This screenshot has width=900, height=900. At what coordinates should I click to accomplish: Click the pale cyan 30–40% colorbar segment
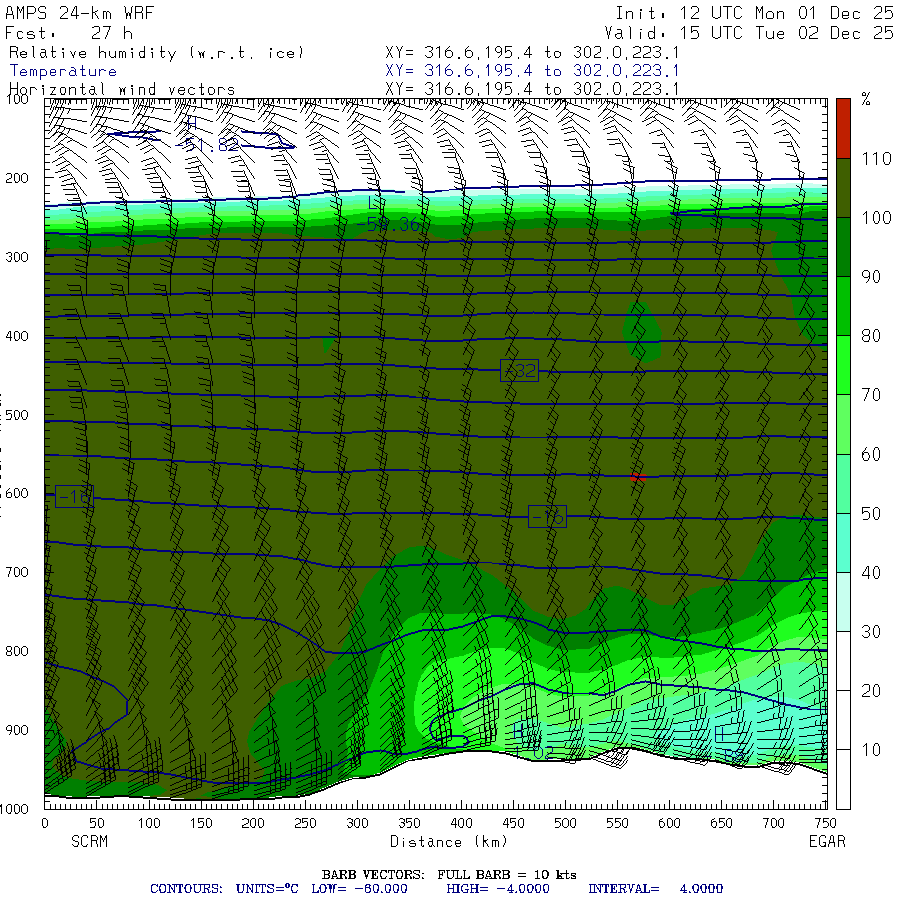click(843, 602)
